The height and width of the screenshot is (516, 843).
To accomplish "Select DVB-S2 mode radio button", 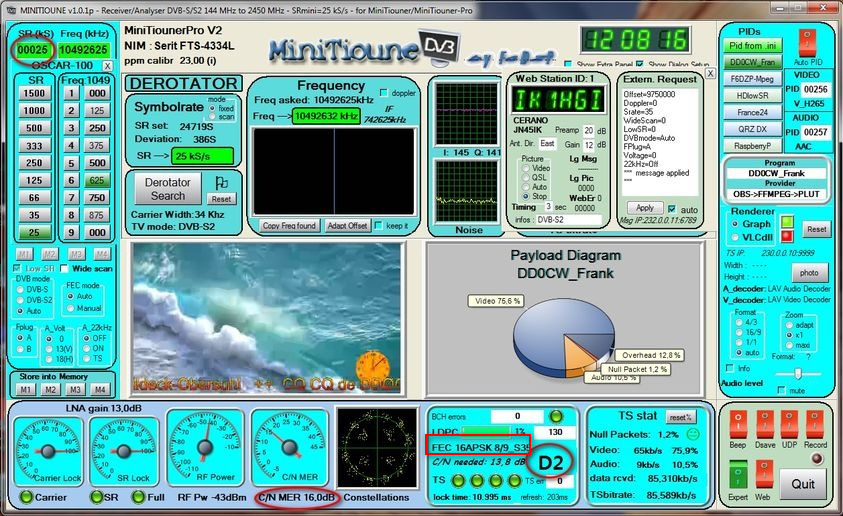I will click(20, 300).
